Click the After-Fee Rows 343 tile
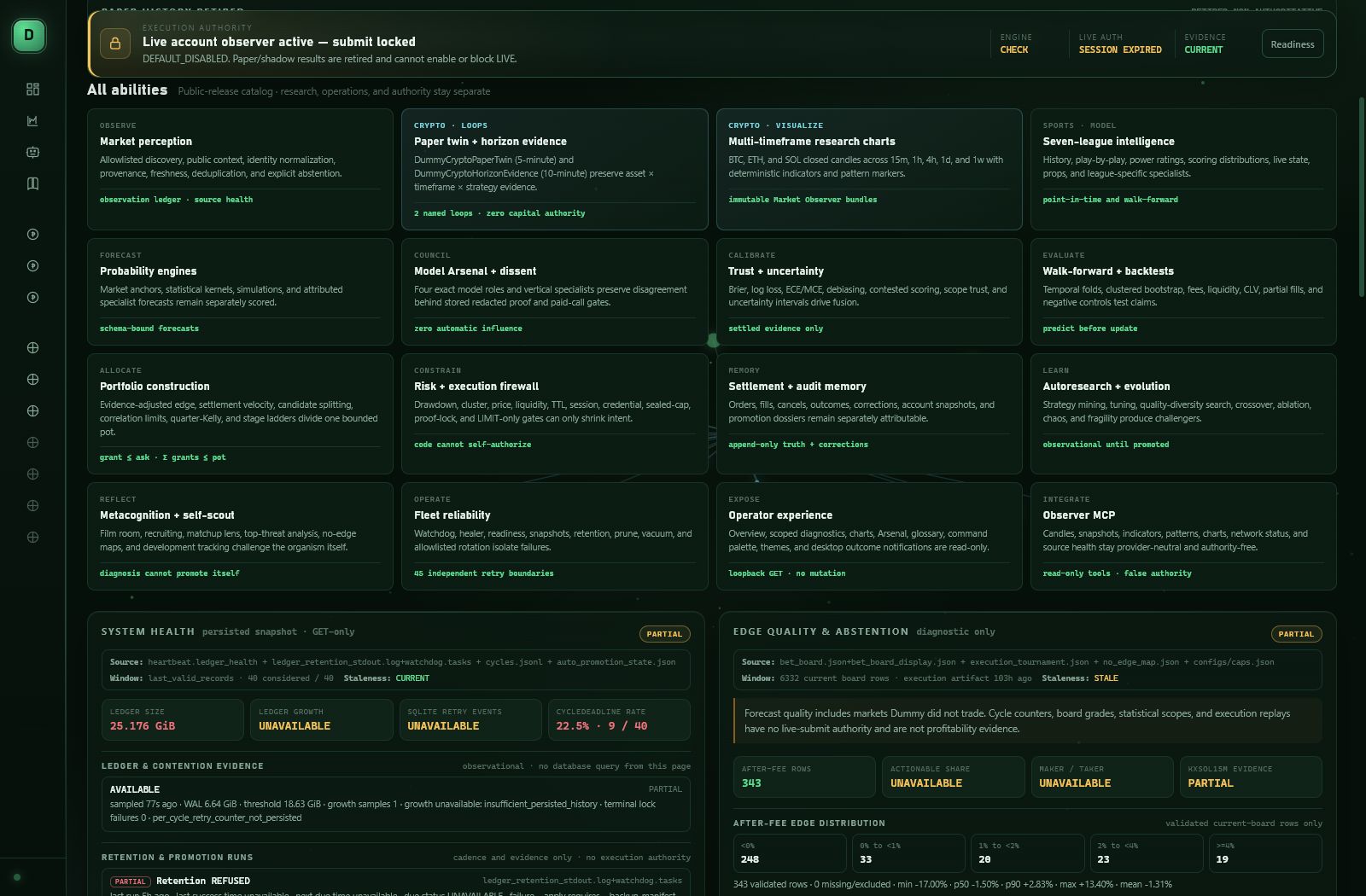1366x896 pixels. tap(804, 777)
